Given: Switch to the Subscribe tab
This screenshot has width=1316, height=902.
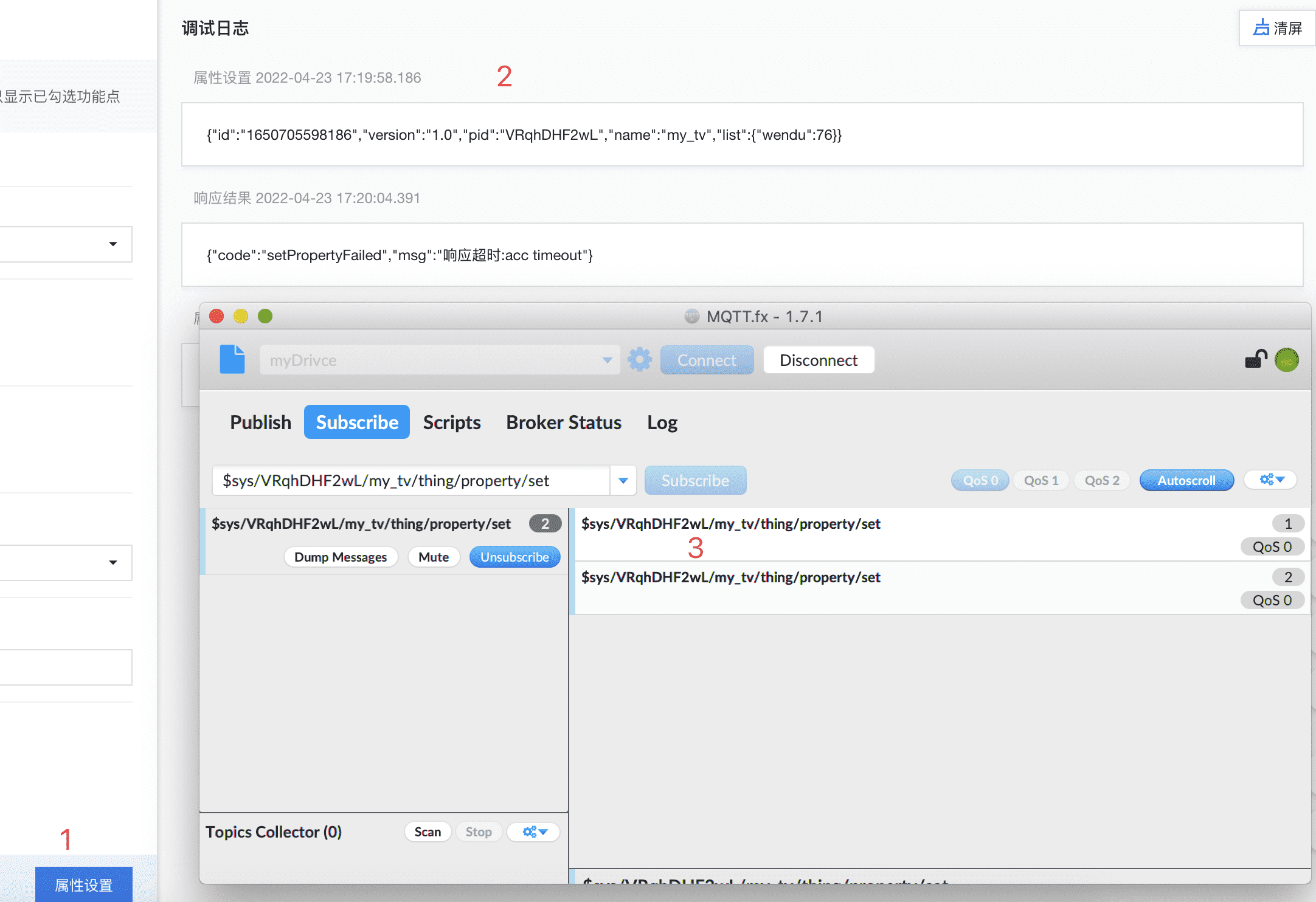Looking at the screenshot, I should 357,422.
